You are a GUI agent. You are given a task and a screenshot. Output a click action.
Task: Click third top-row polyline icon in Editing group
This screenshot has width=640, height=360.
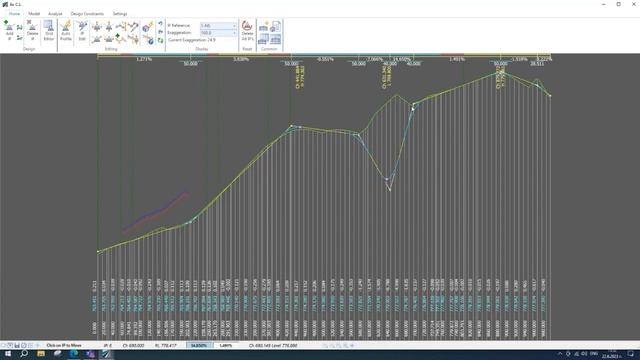click(121, 27)
